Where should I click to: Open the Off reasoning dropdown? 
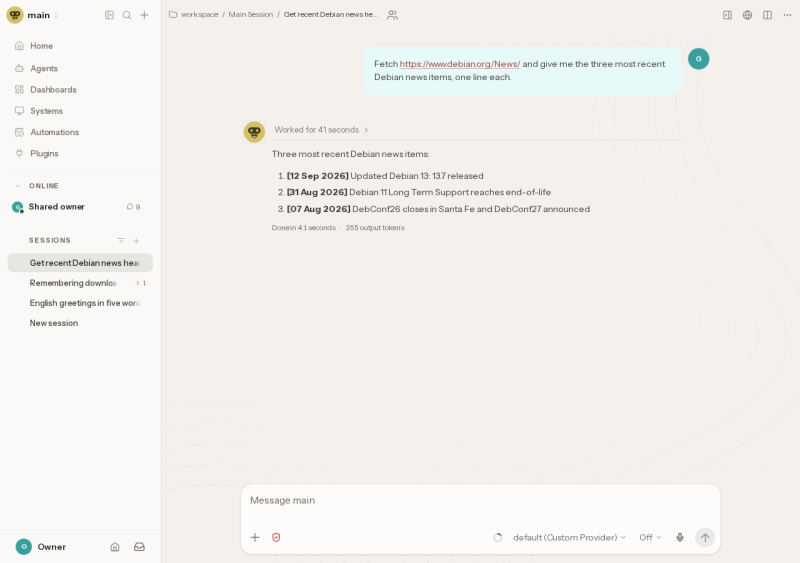(x=650, y=537)
